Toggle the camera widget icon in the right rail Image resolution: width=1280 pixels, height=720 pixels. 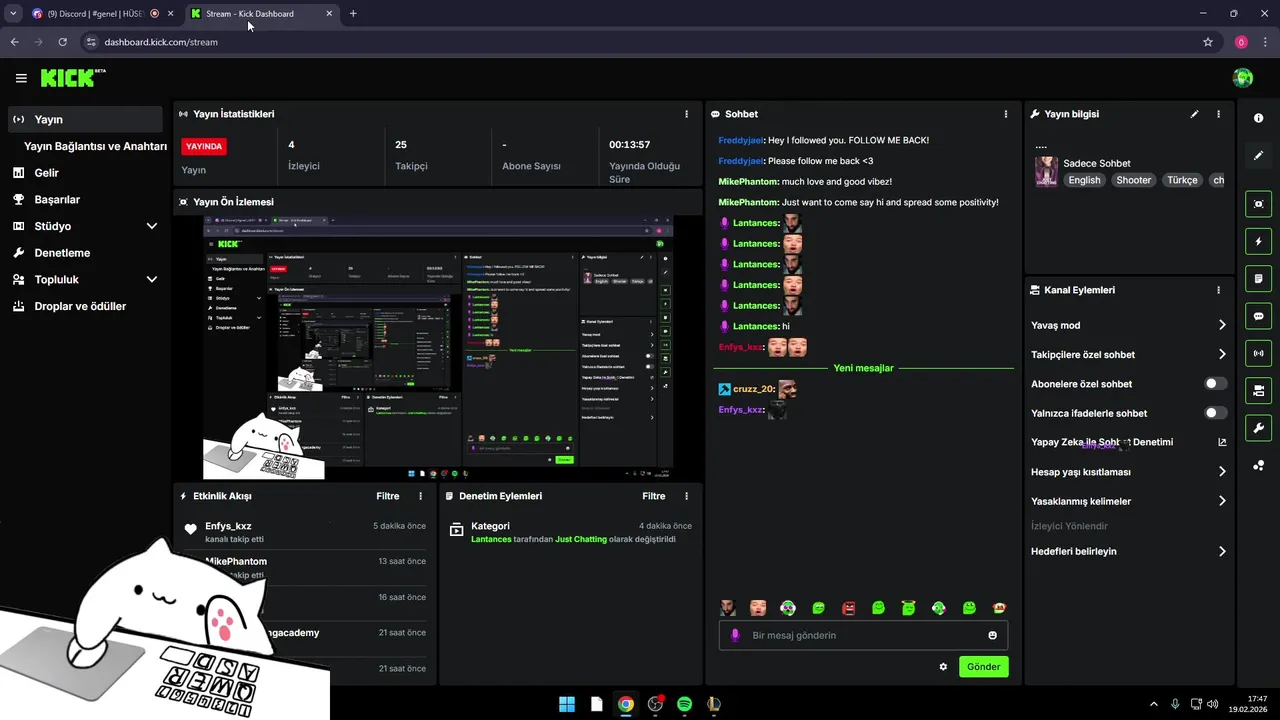1258,390
